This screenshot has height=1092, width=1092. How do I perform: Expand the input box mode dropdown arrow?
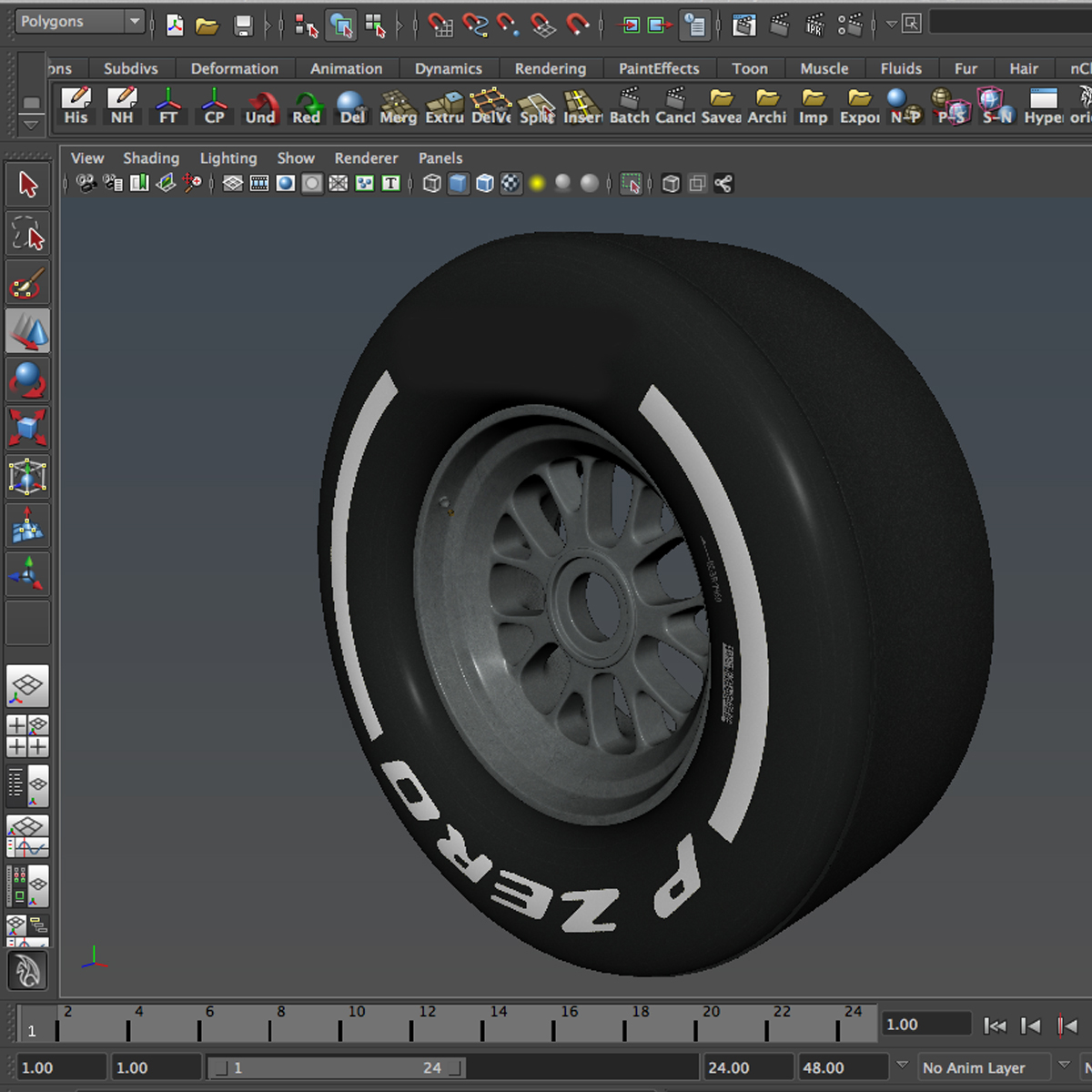(x=892, y=25)
